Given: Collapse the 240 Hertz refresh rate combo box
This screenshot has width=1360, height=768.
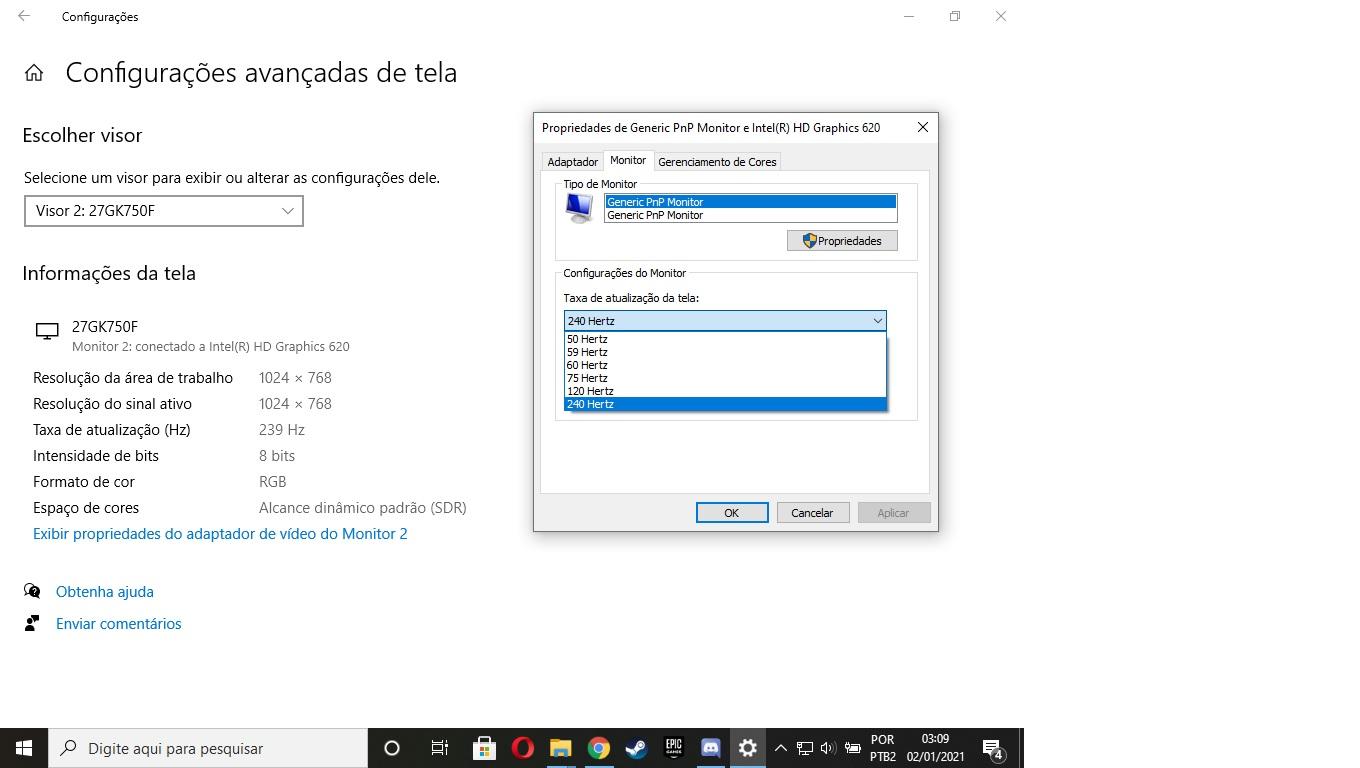Looking at the screenshot, I should (725, 321).
